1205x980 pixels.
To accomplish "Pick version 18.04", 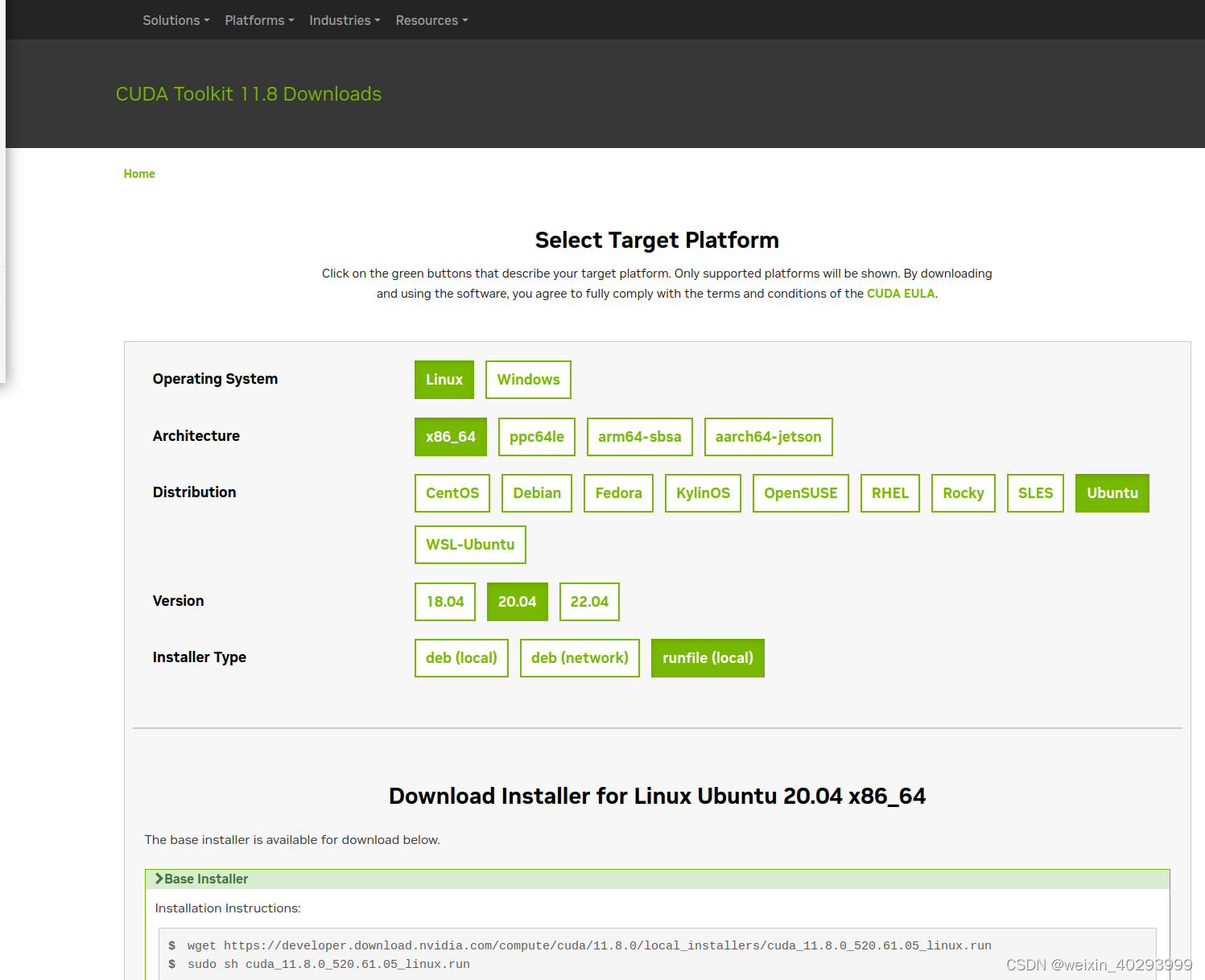I will [445, 602].
